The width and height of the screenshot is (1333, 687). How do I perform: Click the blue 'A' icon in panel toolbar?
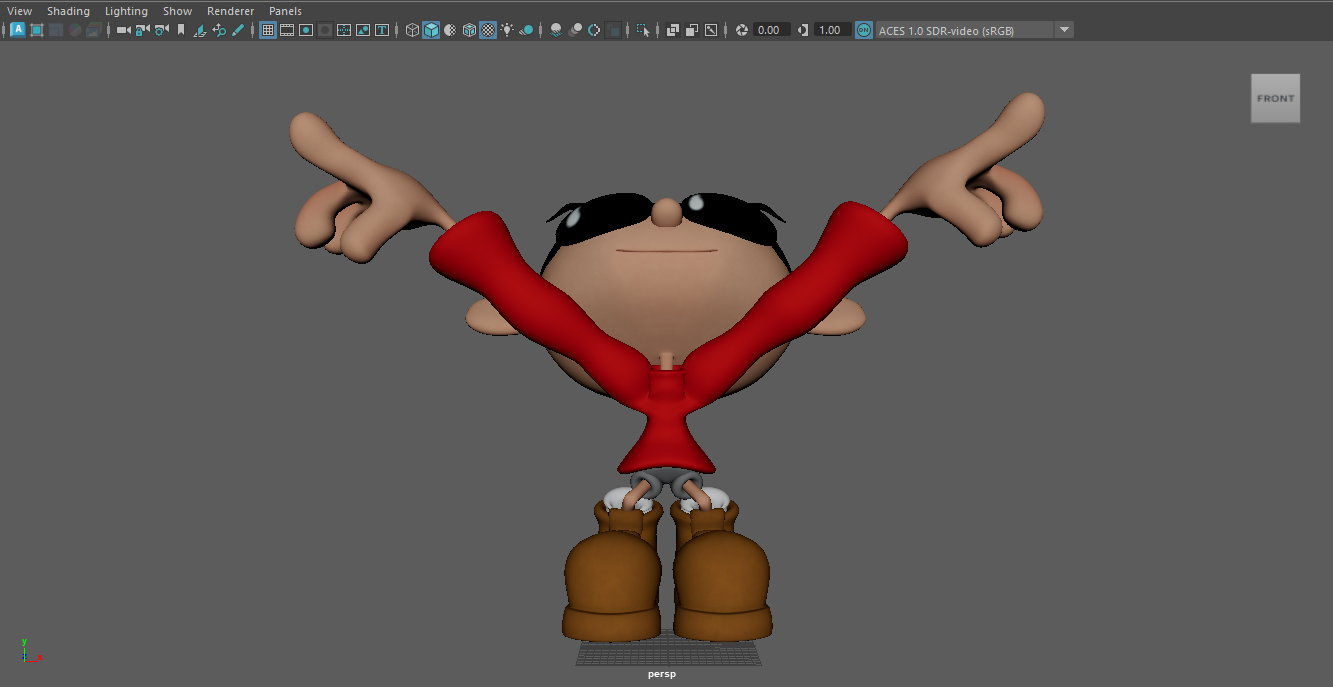click(18, 30)
